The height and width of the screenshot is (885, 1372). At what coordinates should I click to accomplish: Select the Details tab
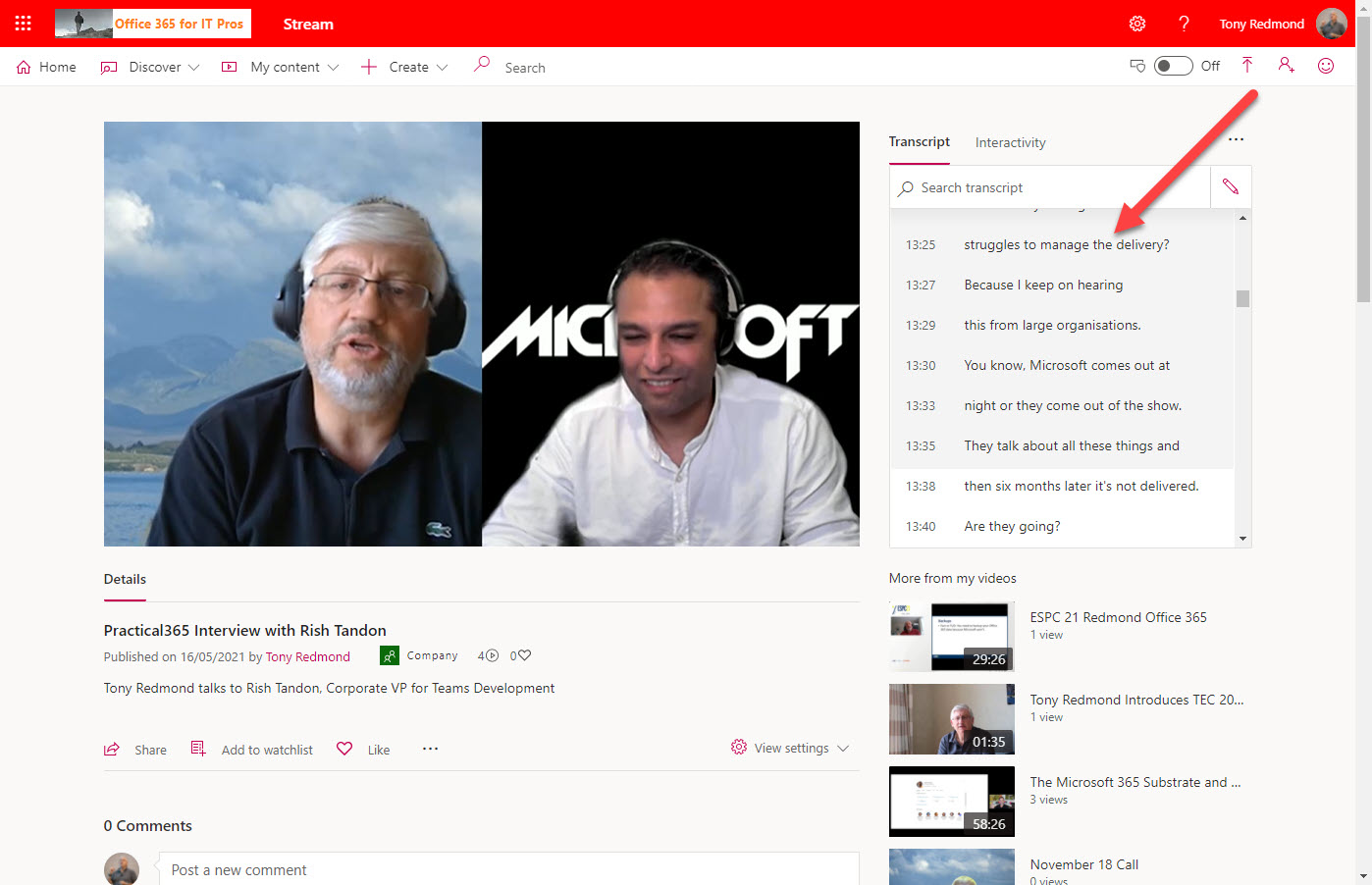pos(125,579)
